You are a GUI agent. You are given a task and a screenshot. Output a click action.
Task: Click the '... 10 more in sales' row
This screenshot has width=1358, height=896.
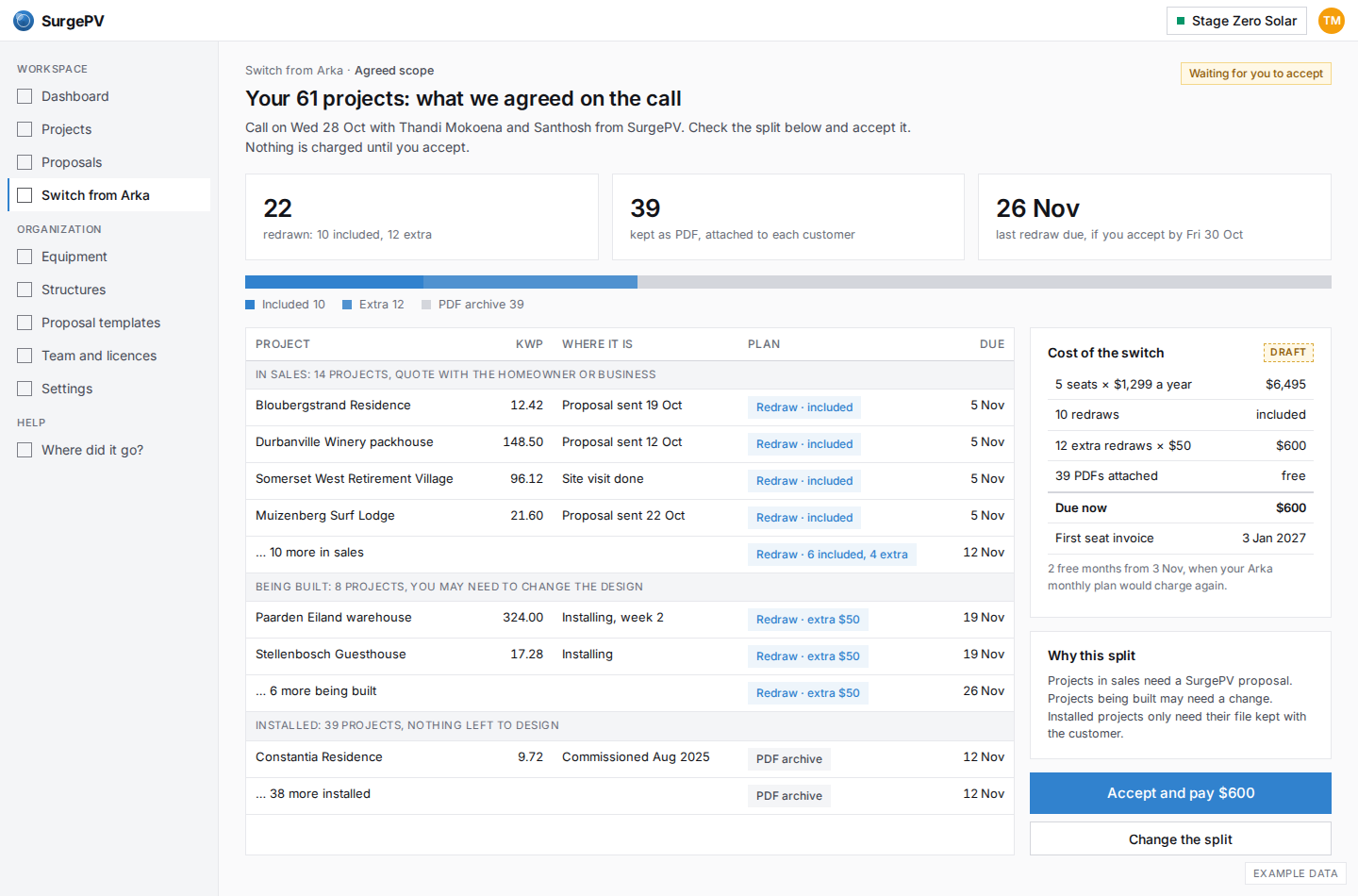point(630,554)
